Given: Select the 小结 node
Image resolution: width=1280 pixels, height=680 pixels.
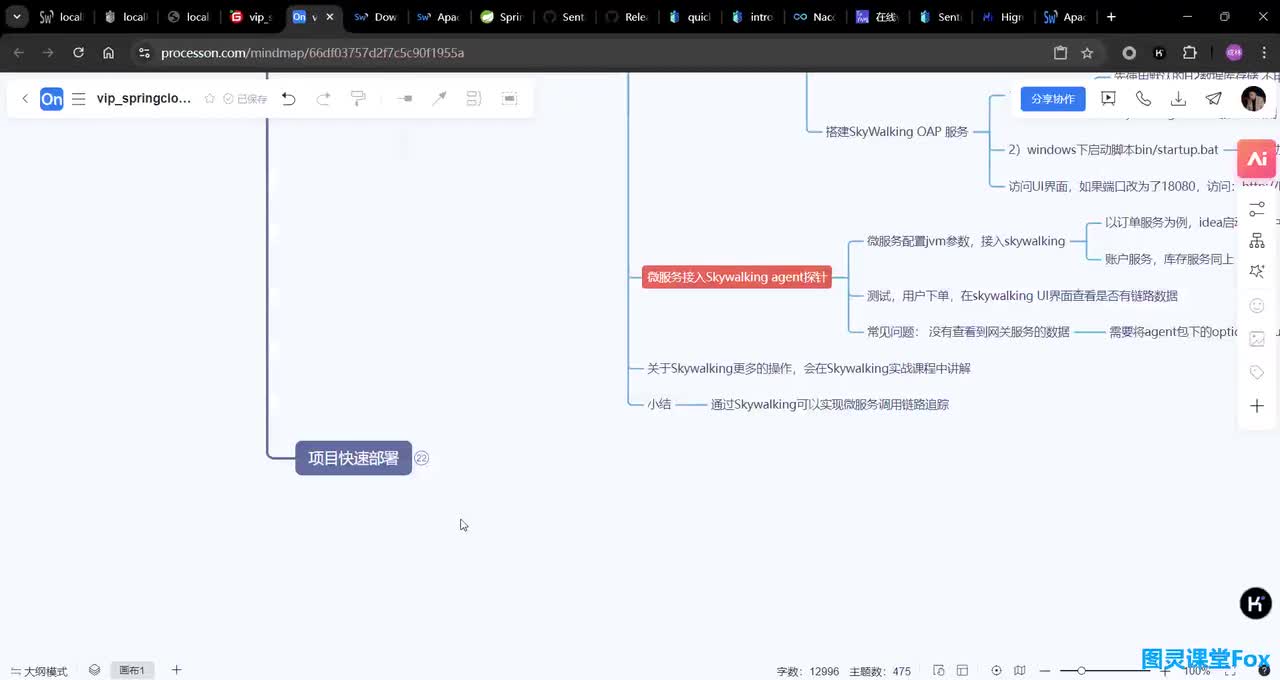Looking at the screenshot, I should (x=658, y=404).
